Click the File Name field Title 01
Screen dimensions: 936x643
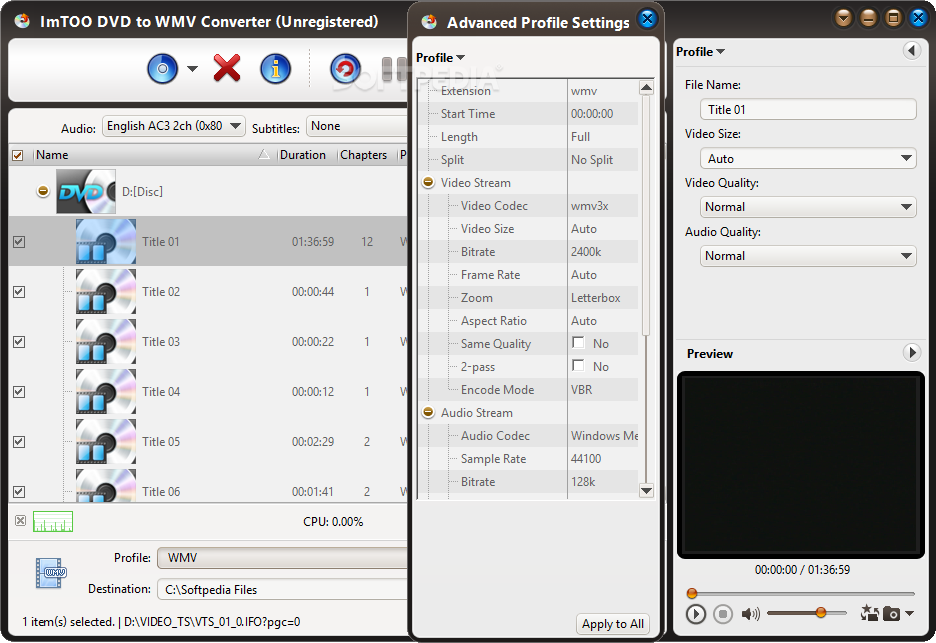click(808, 110)
